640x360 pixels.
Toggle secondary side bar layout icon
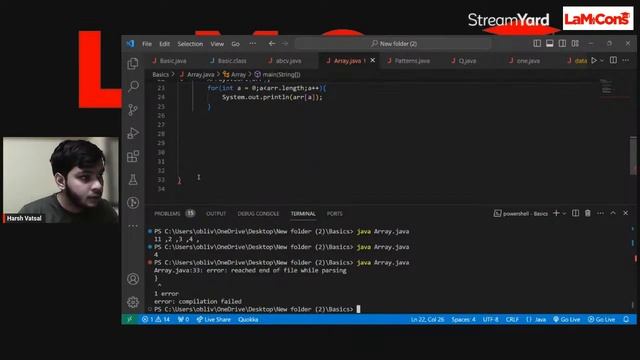[x=562, y=43]
